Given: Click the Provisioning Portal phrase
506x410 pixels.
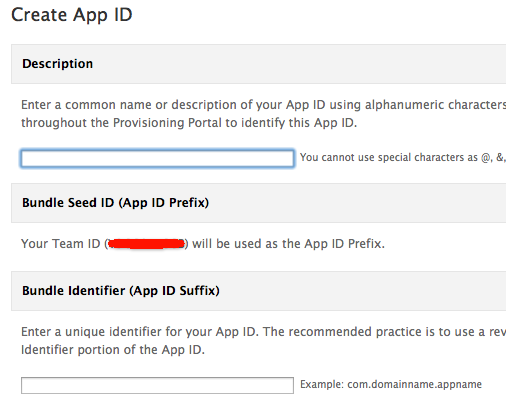Looking at the screenshot, I should (x=167, y=123).
